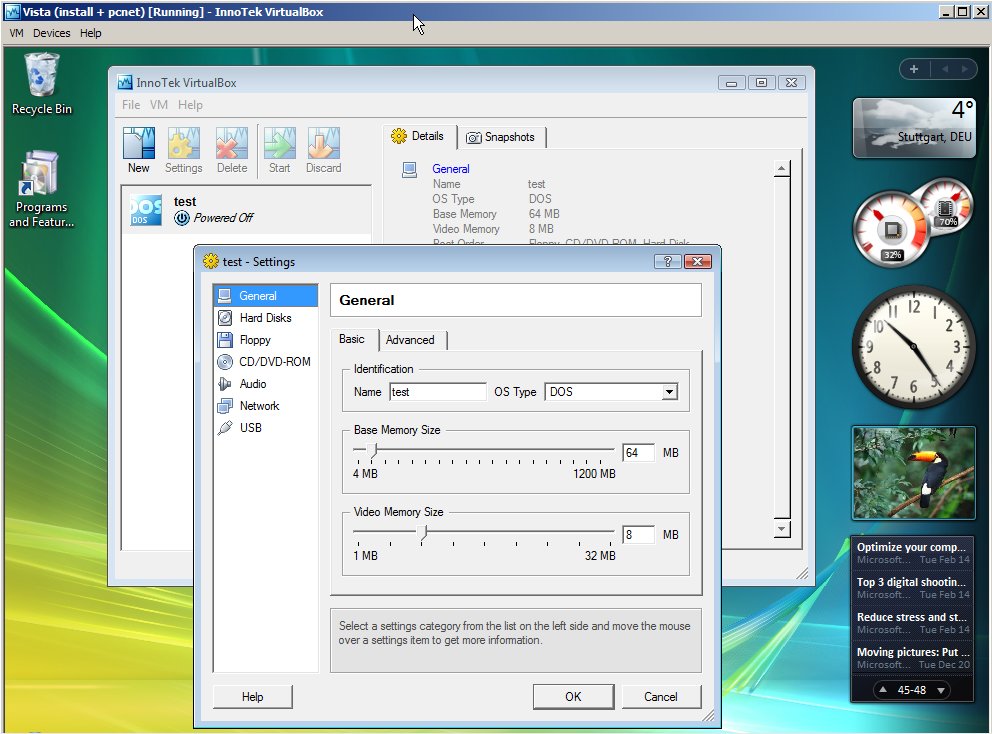
Task: Click the Base Memory Size slider handle
Action: 373,450
